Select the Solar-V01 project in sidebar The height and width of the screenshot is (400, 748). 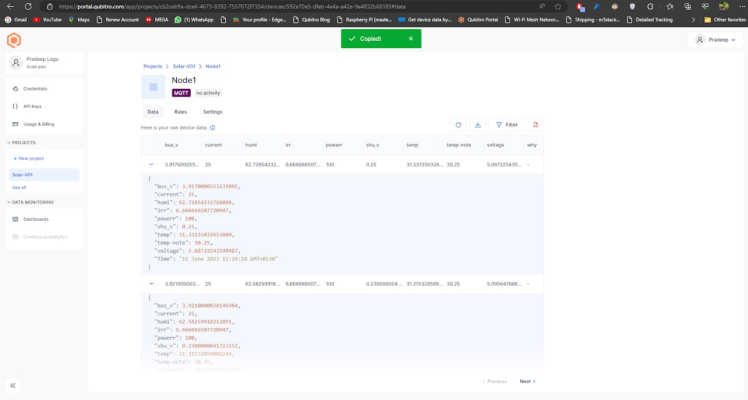(44, 175)
